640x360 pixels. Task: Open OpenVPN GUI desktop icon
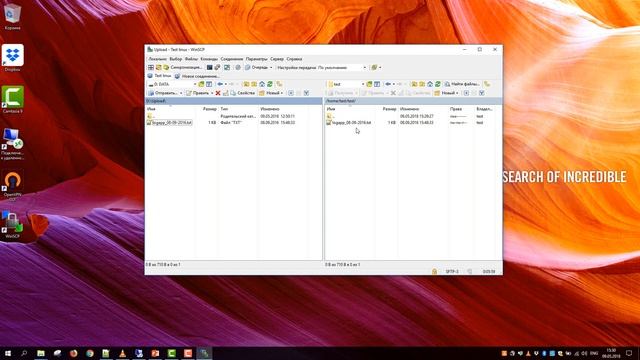pyautogui.click(x=12, y=186)
